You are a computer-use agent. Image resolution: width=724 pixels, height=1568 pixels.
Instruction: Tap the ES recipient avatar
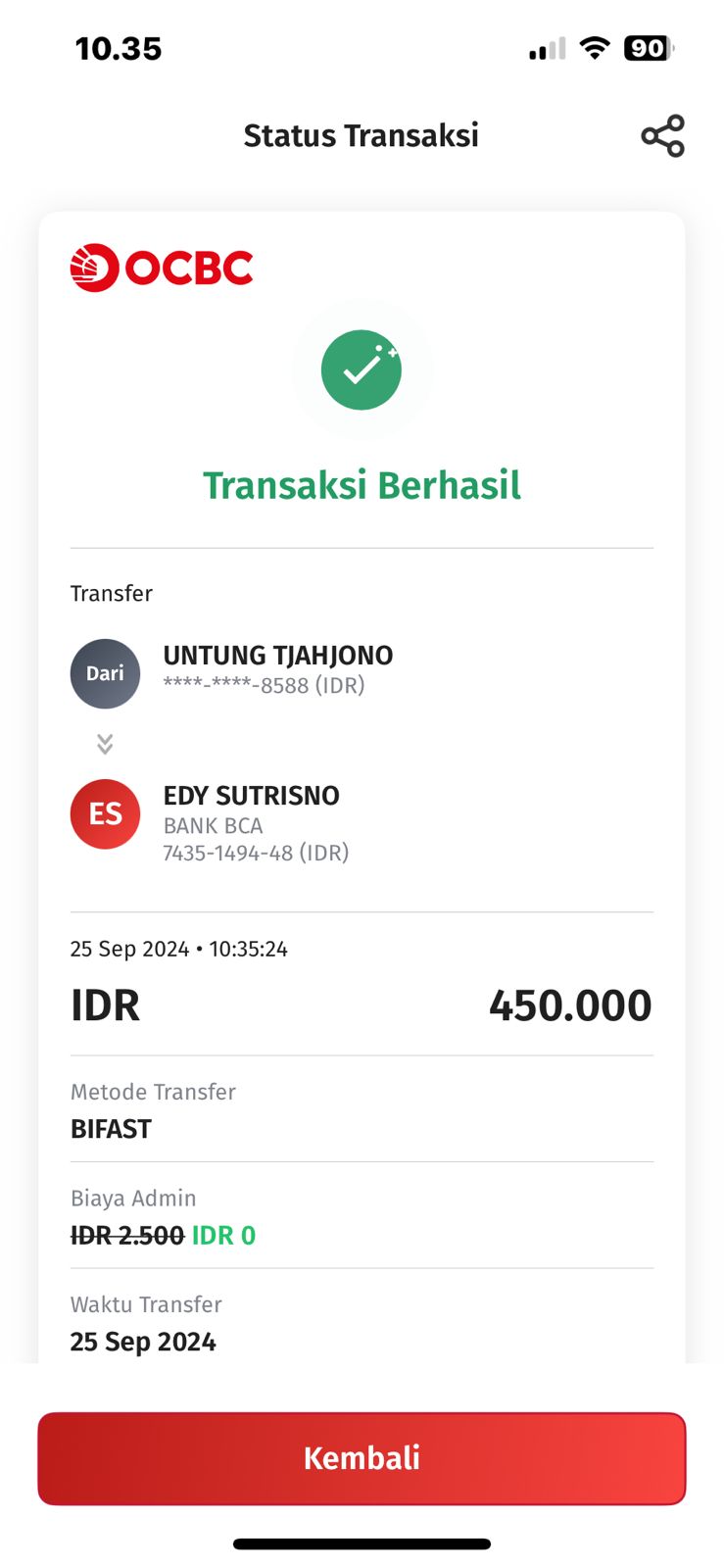[x=105, y=813]
